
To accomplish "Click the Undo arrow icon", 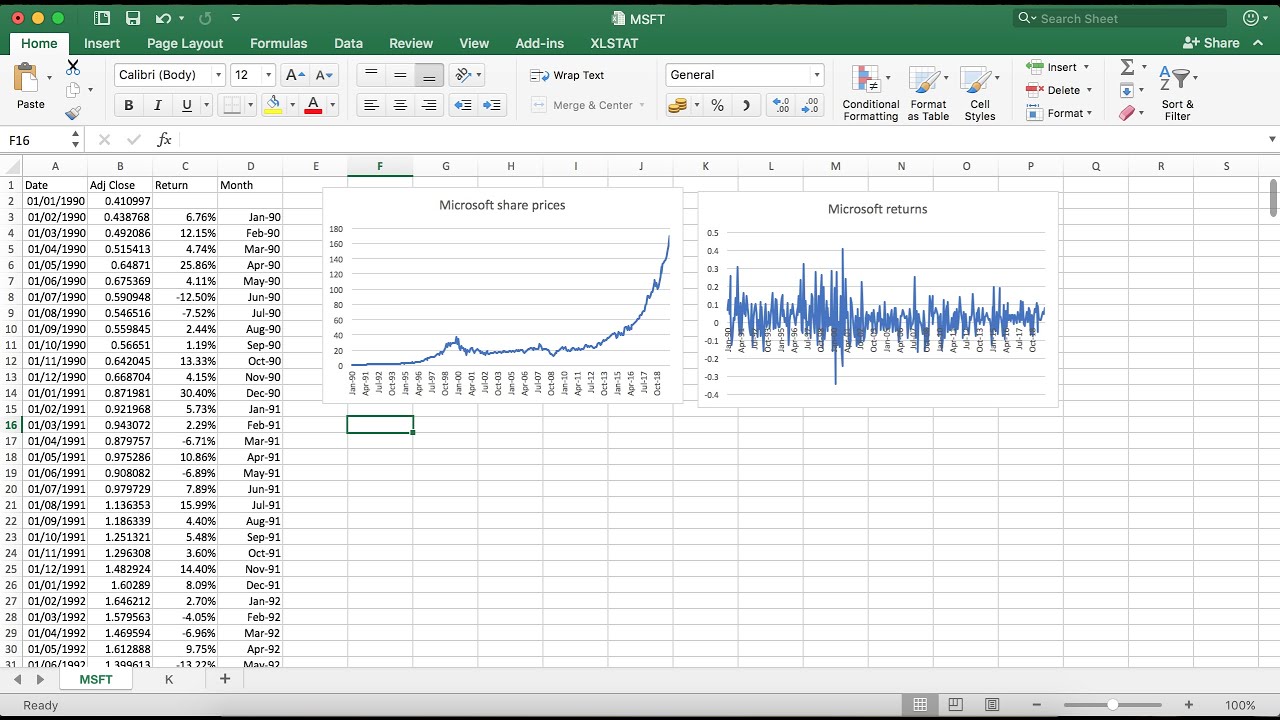I will pyautogui.click(x=163, y=18).
